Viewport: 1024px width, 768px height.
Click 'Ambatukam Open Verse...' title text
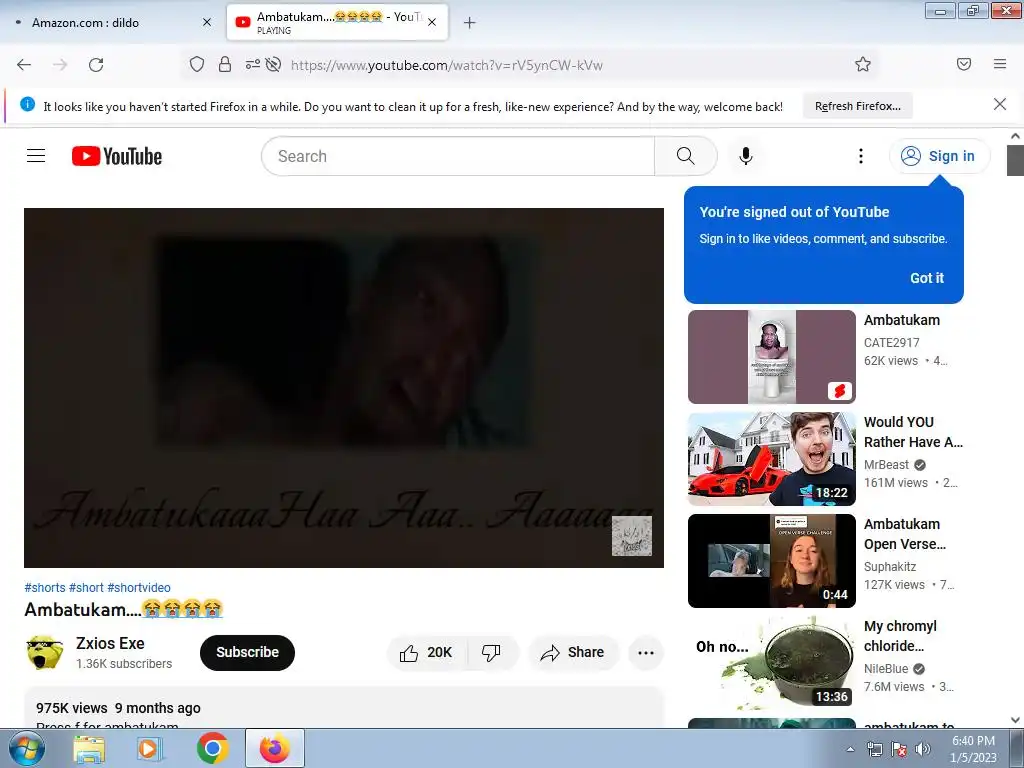pyautogui.click(x=904, y=534)
